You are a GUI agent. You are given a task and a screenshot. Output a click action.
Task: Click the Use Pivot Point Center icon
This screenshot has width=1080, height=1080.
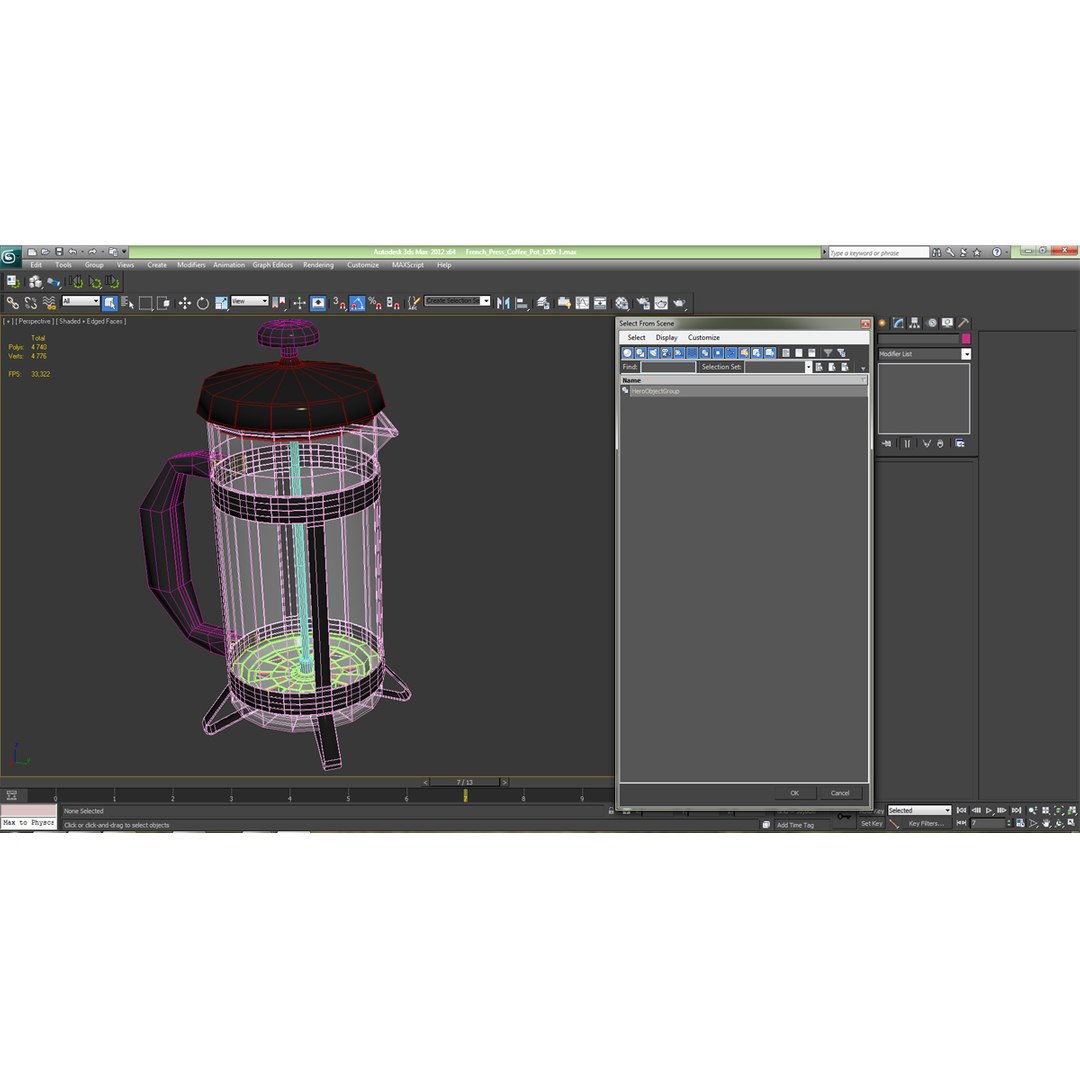point(279,303)
